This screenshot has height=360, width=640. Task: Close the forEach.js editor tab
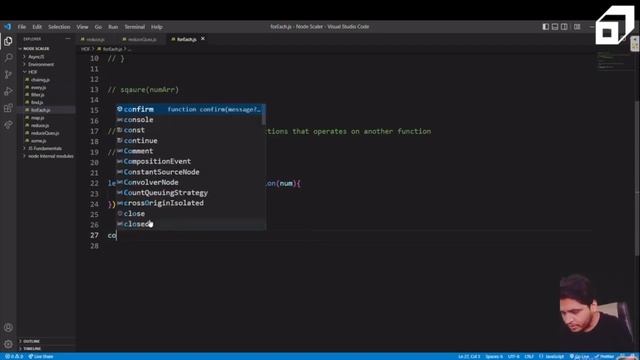click(203, 39)
